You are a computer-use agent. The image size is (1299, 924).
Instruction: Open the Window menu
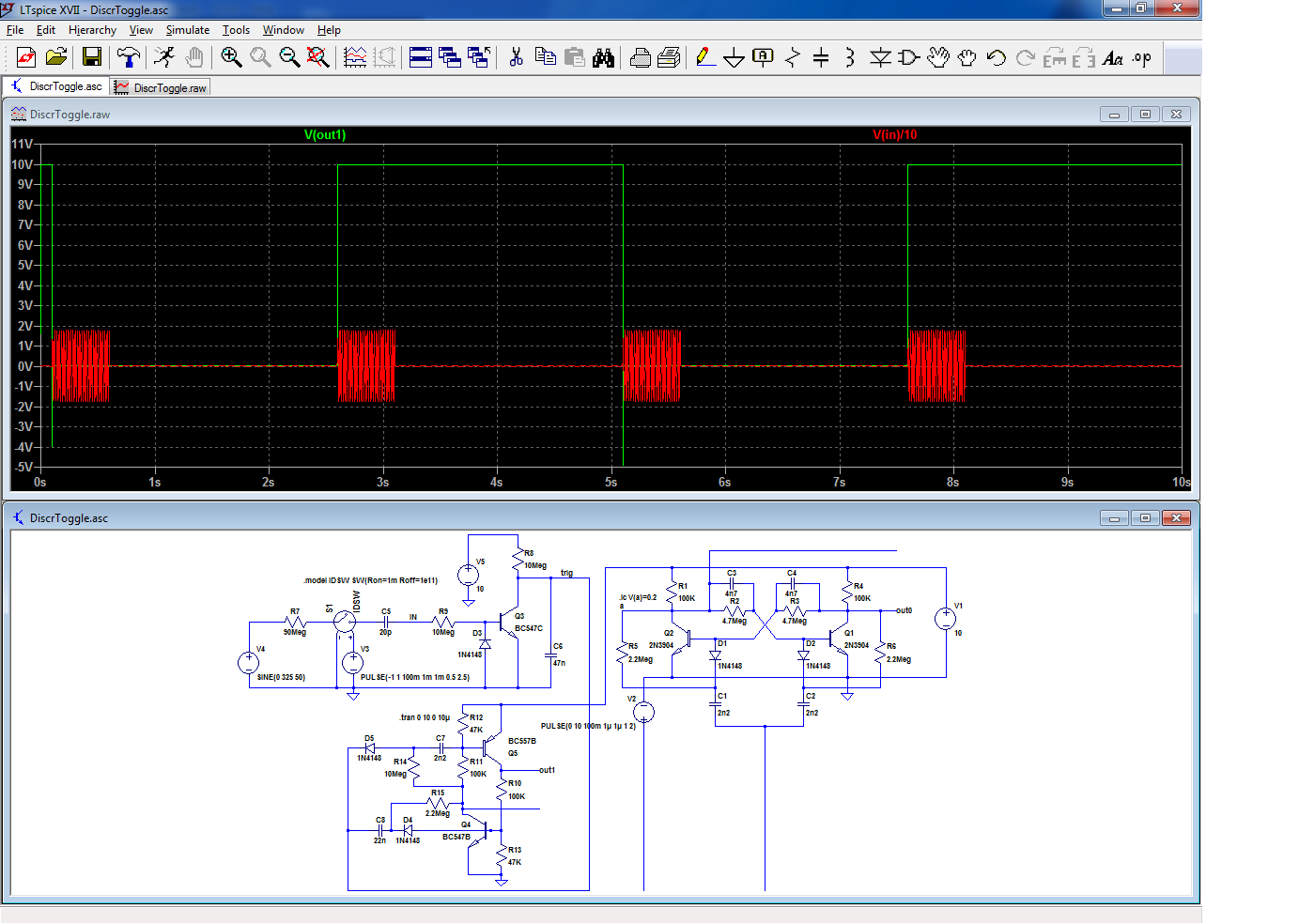tap(284, 30)
